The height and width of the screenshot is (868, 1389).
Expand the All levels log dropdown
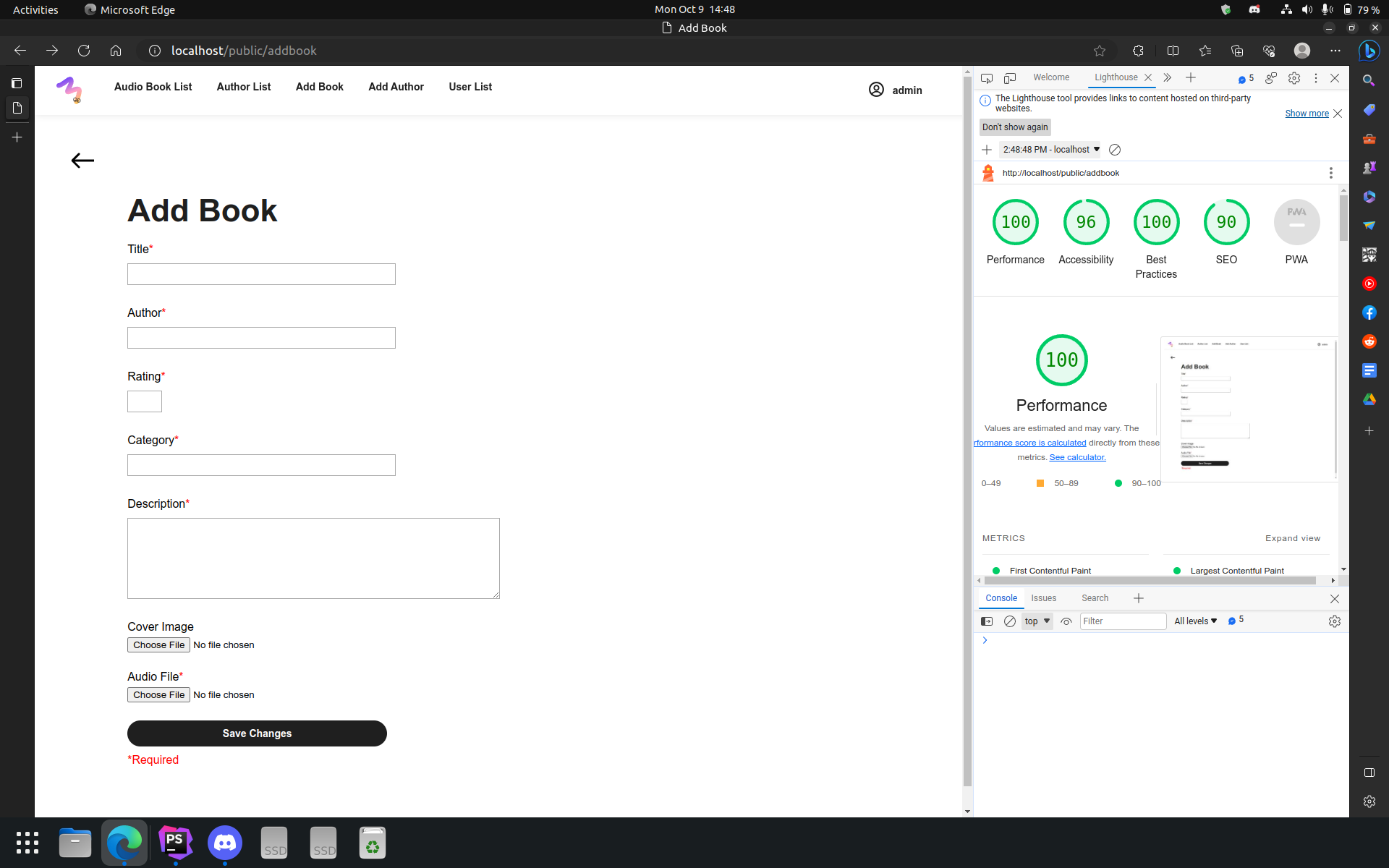(x=1195, y=621)
